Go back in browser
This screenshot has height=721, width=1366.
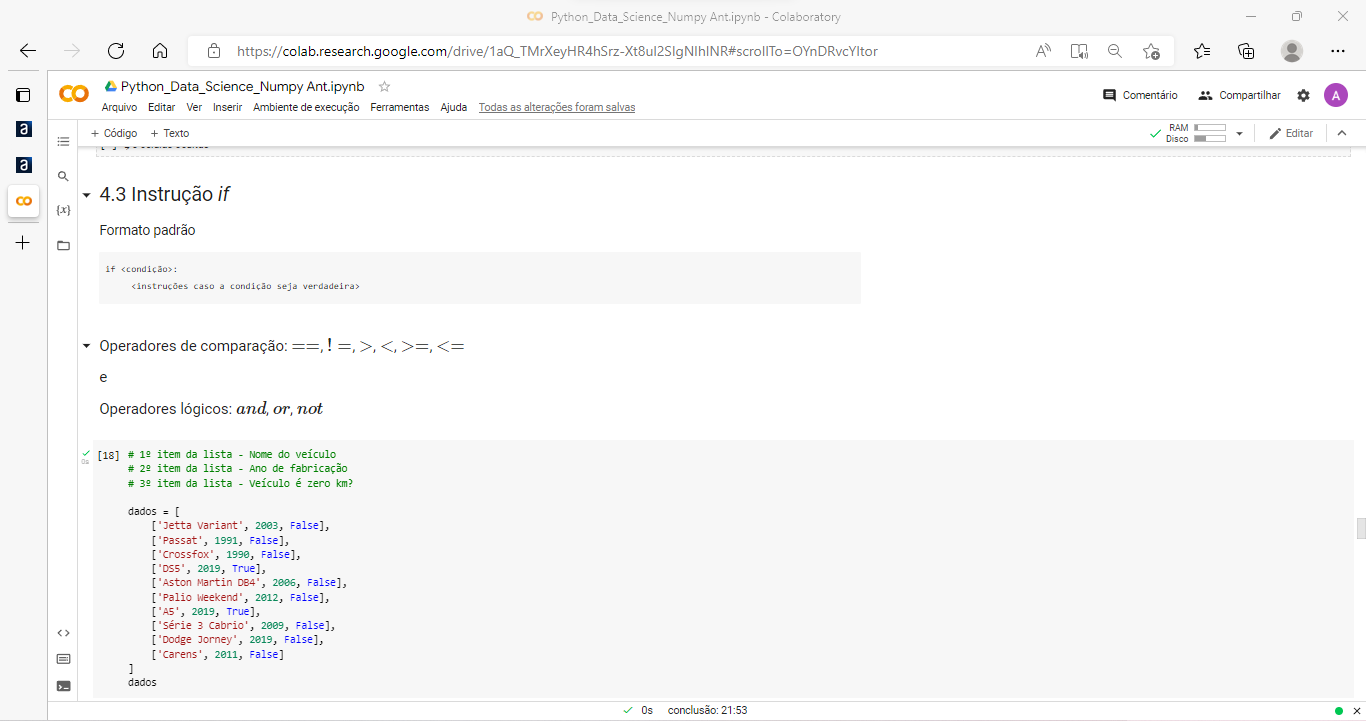click(28, 51)
